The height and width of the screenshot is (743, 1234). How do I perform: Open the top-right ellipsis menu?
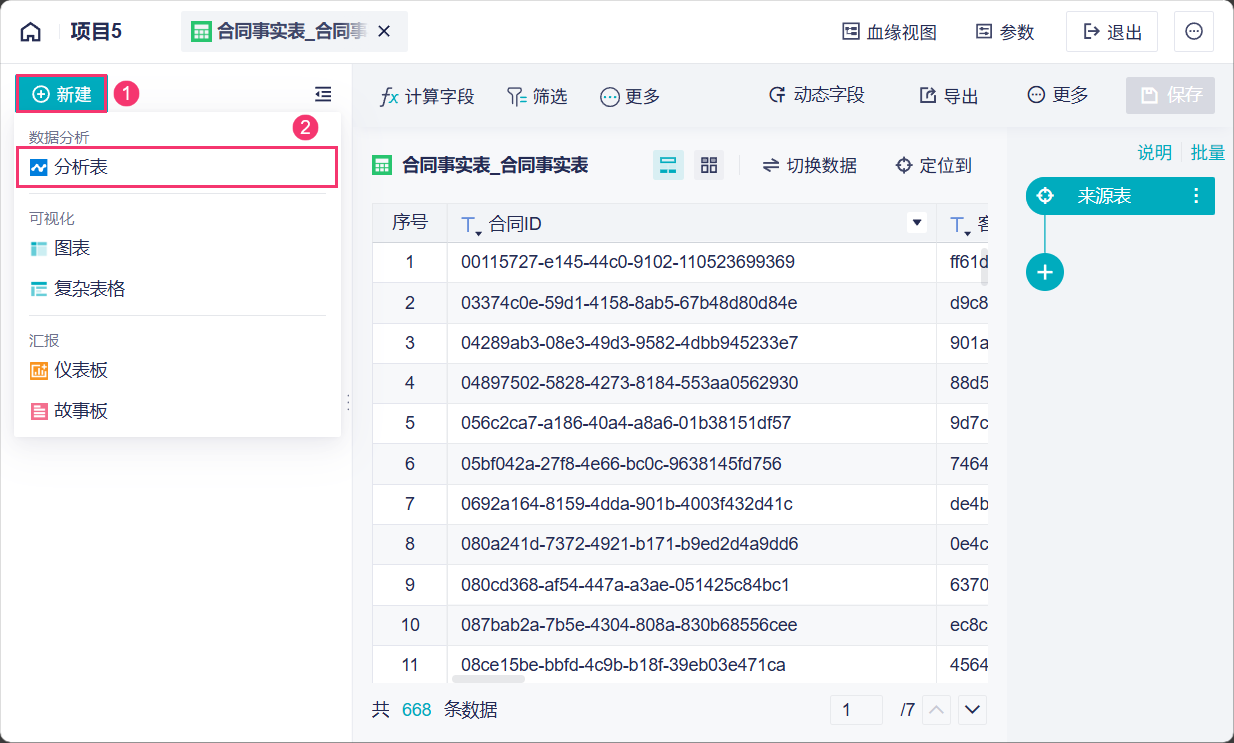1193,32
